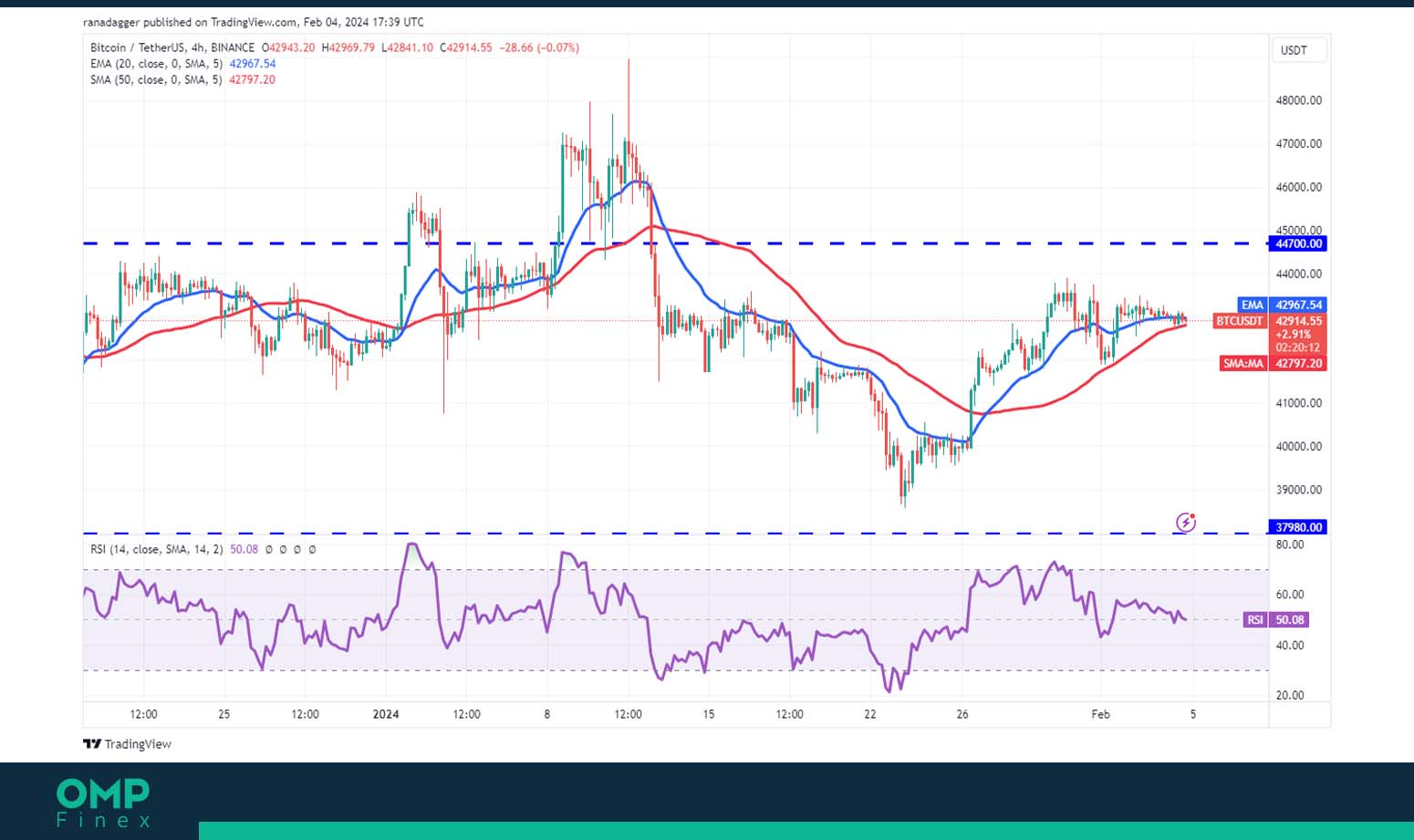Screen dimensions: 1414x840
Task: Select the RSI (14, close, SMA) legend
Action: coord(156,549)
